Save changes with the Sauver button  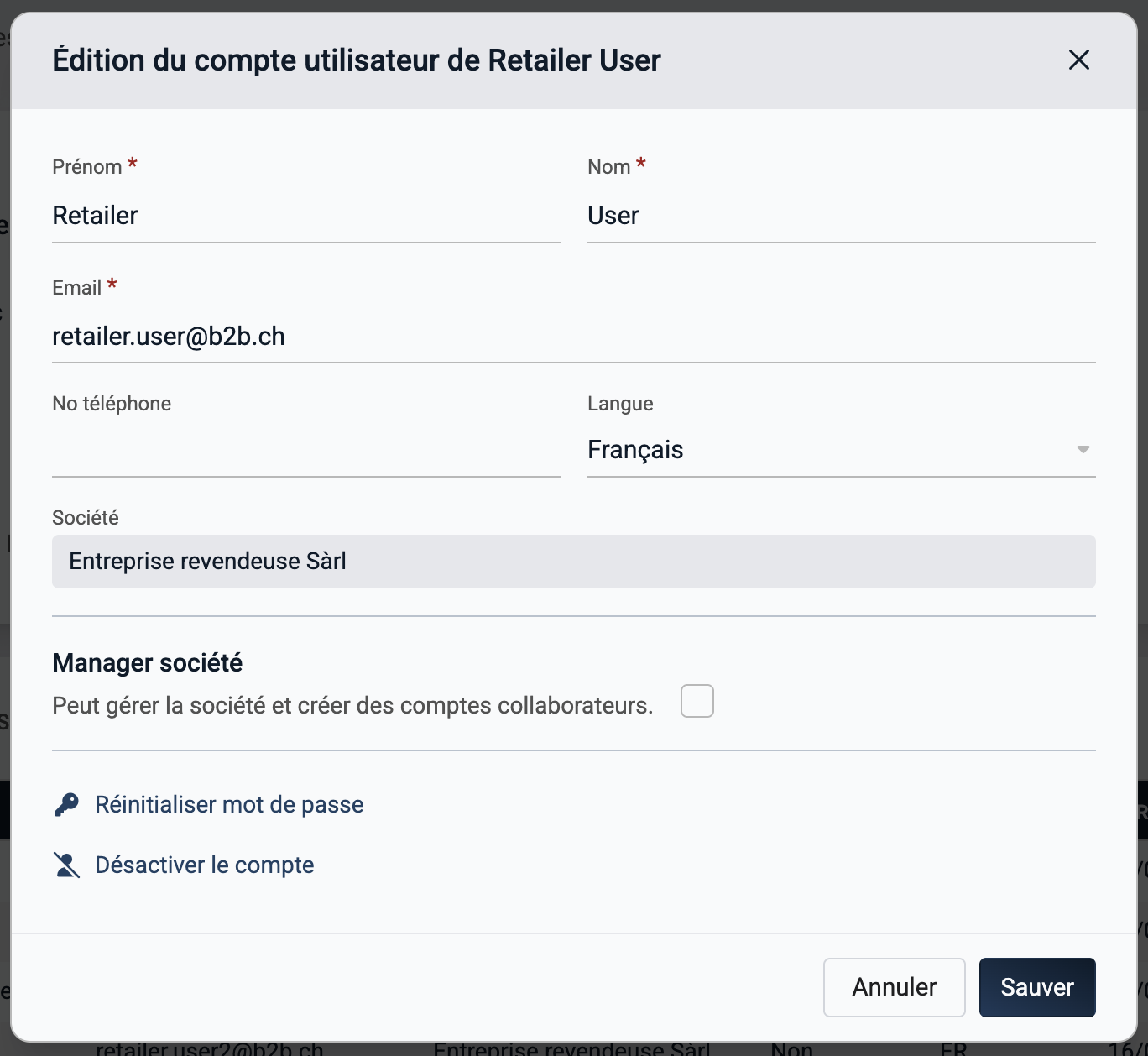pos(1037,987)
